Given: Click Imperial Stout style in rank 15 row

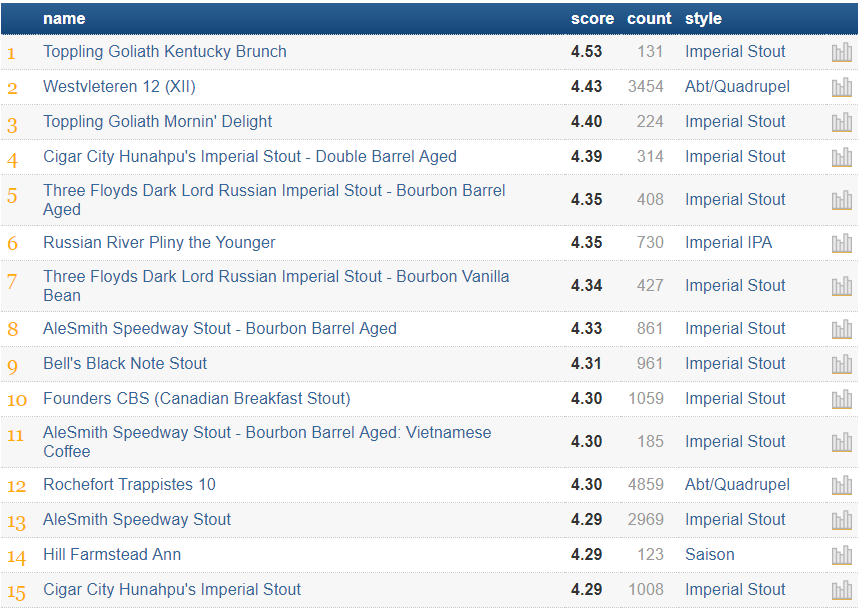Looking at the screenshot, I should 735,590.
